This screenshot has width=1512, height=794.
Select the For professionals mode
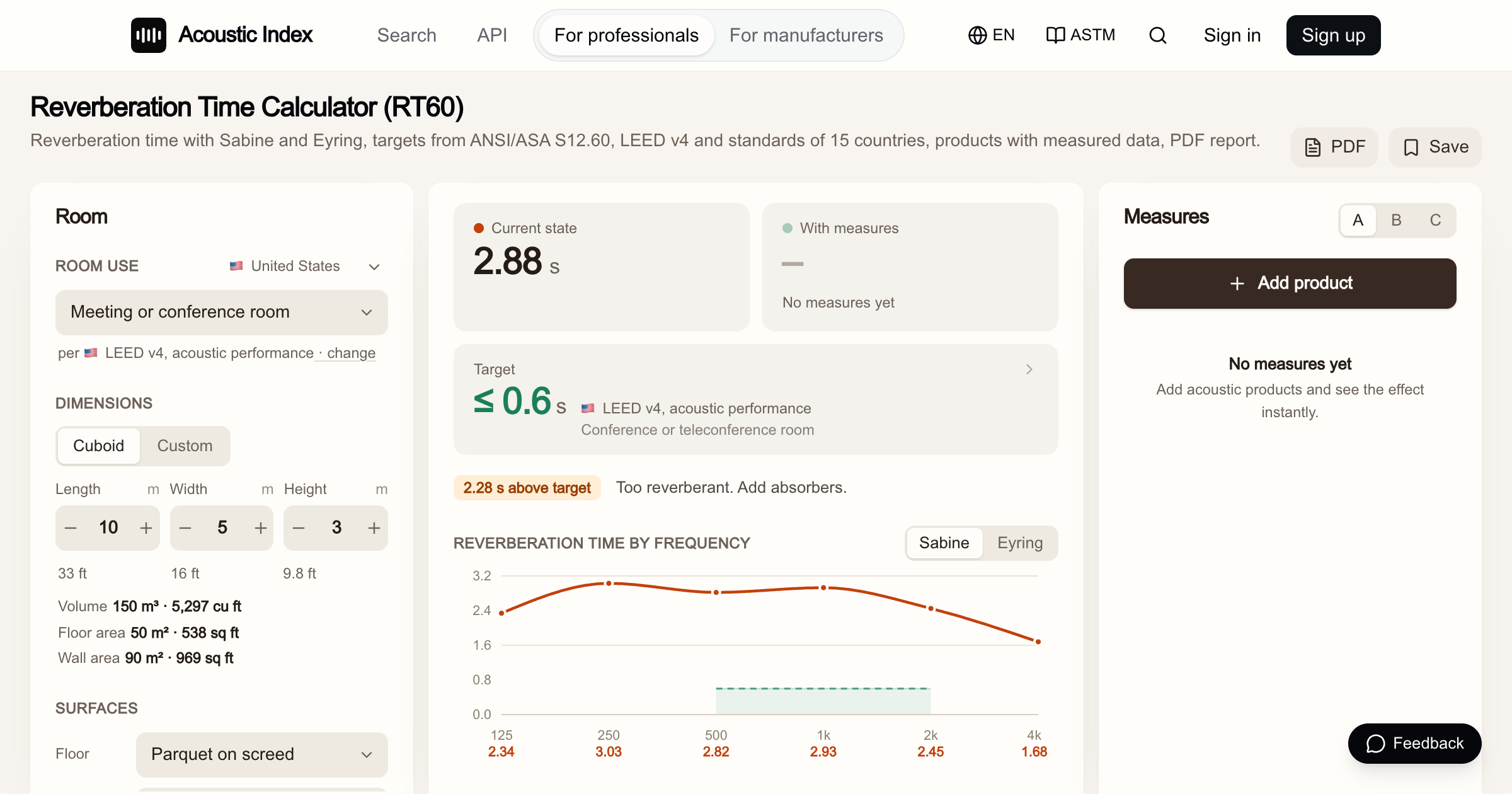click(x=626, y=35)
